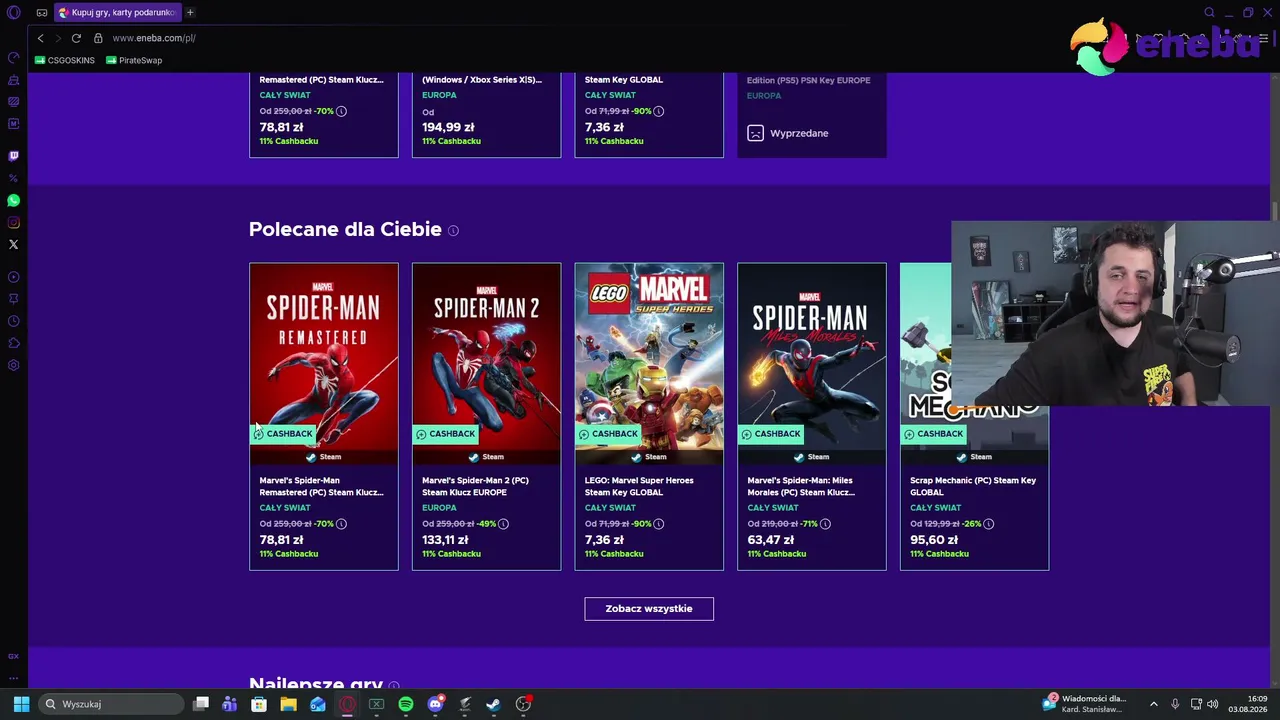This screenshot has height=720, width=1280.
Task: Open Instagram in the sidebar
Action: click(x=14, y=223)
